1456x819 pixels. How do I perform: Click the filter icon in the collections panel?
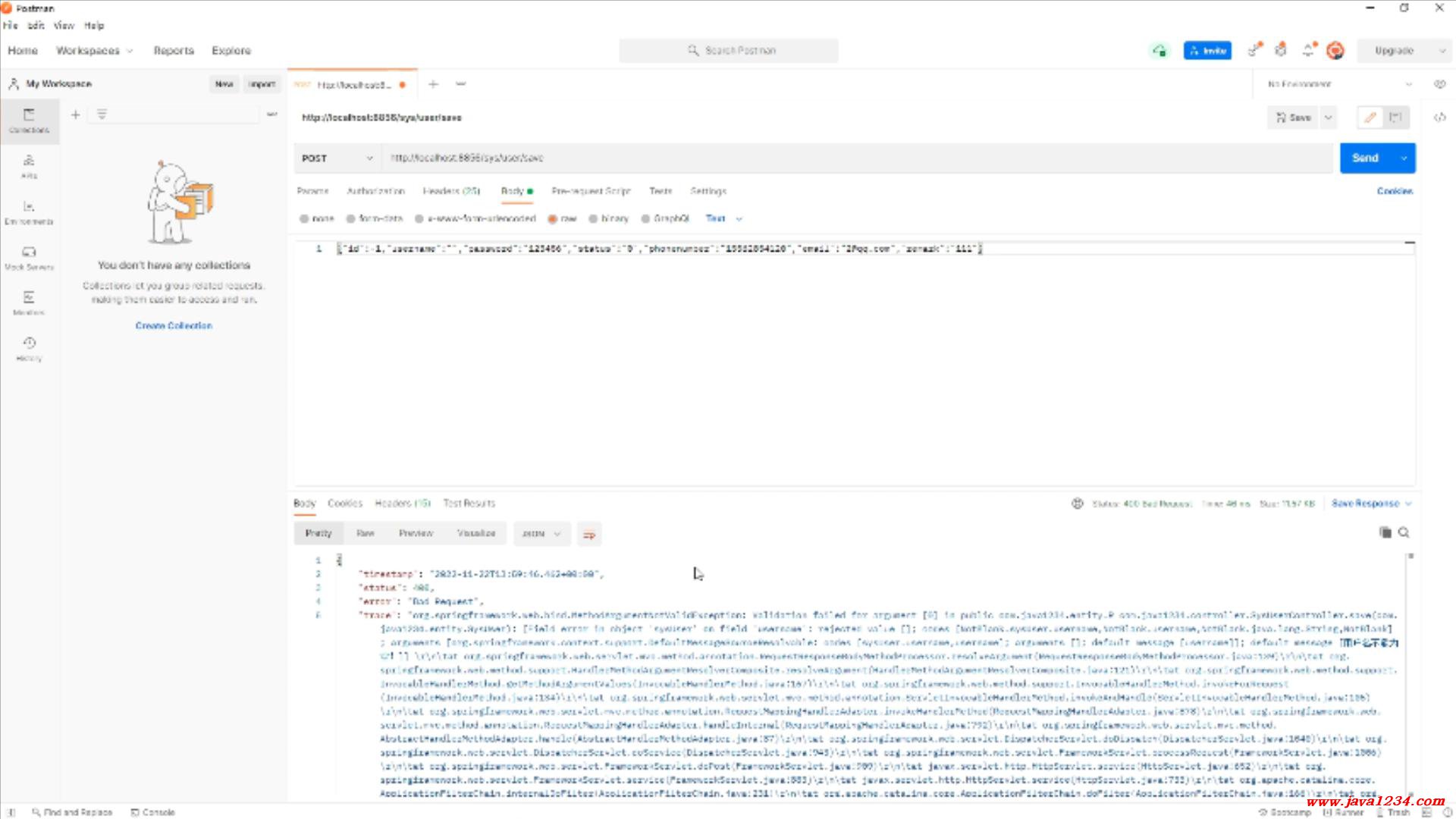click(x=102, y=115)
